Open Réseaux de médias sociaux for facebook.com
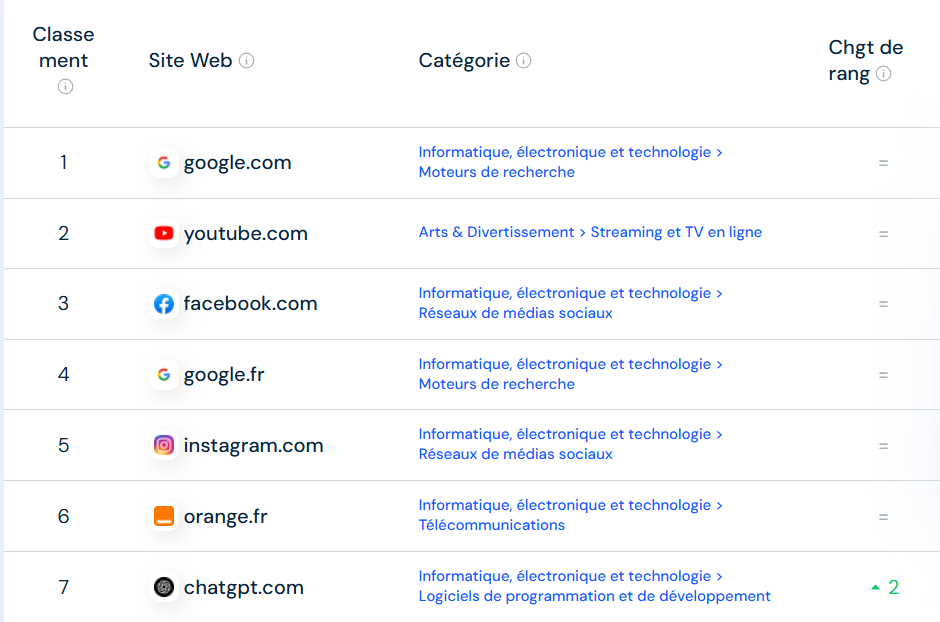The image size is (940, 622). pyautogui.click(x=516, y=313)
